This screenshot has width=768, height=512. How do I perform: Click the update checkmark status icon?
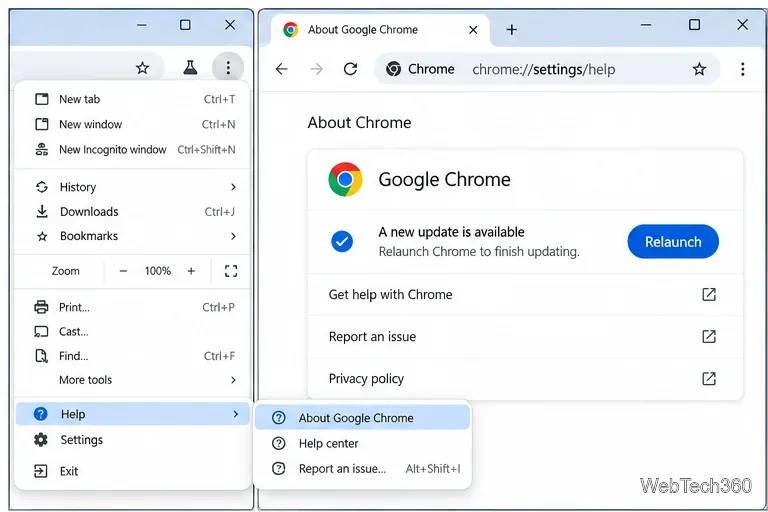click(x=342, y=242)
